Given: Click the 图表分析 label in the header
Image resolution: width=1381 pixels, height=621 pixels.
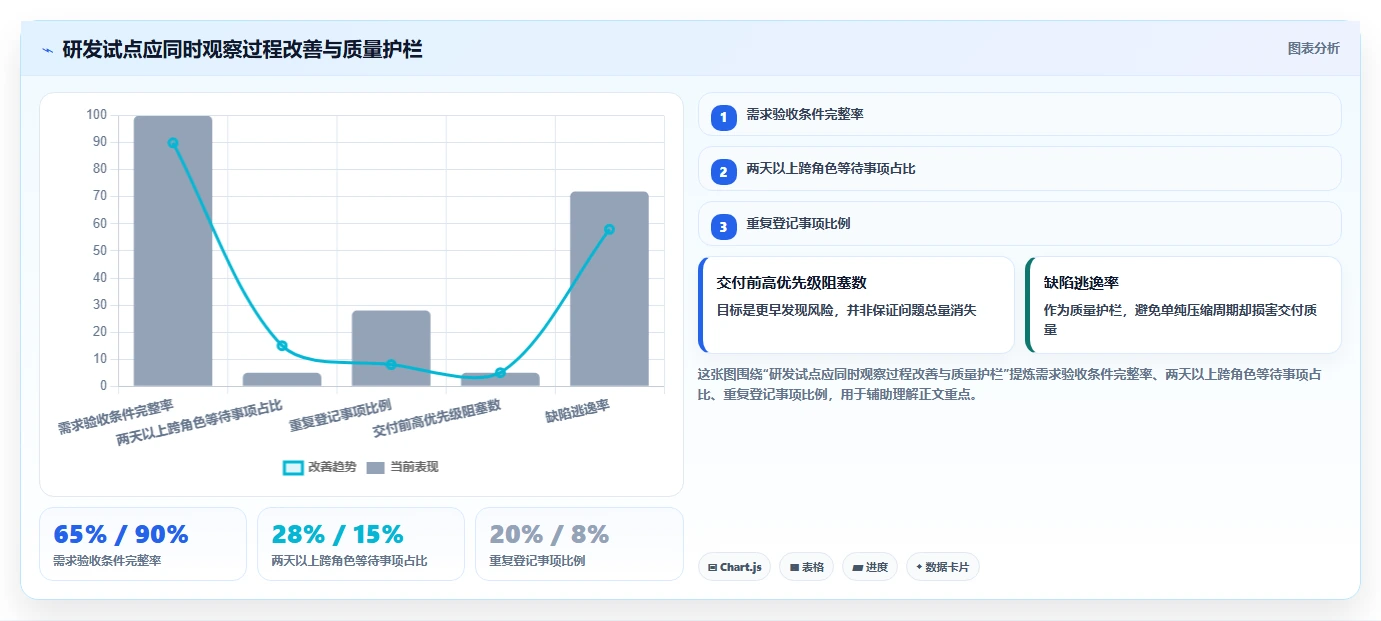Looking at the screenshot, I should click(x=1313, y=48).
